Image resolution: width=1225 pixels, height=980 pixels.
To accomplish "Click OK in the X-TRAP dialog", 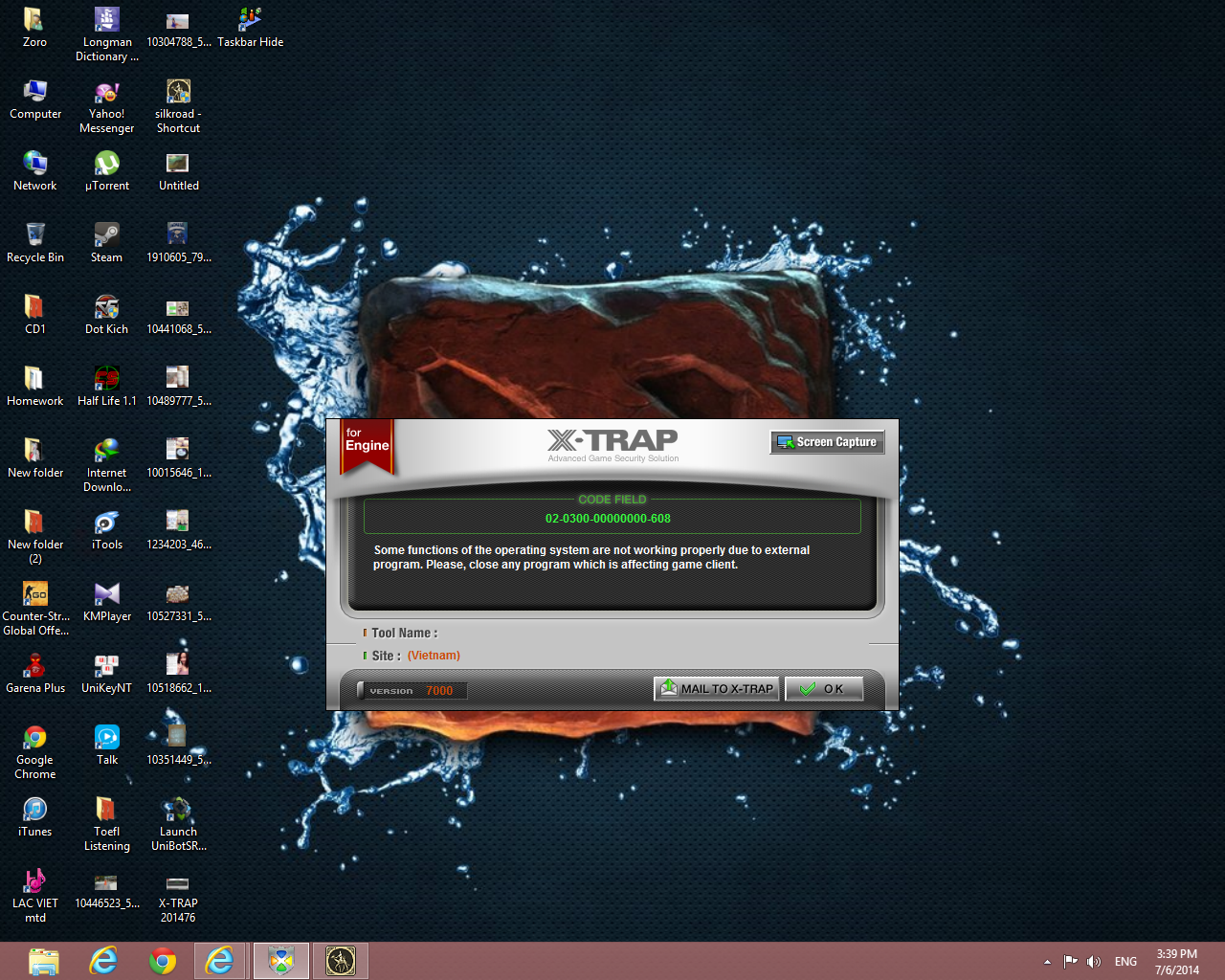I will pos(824,689).
